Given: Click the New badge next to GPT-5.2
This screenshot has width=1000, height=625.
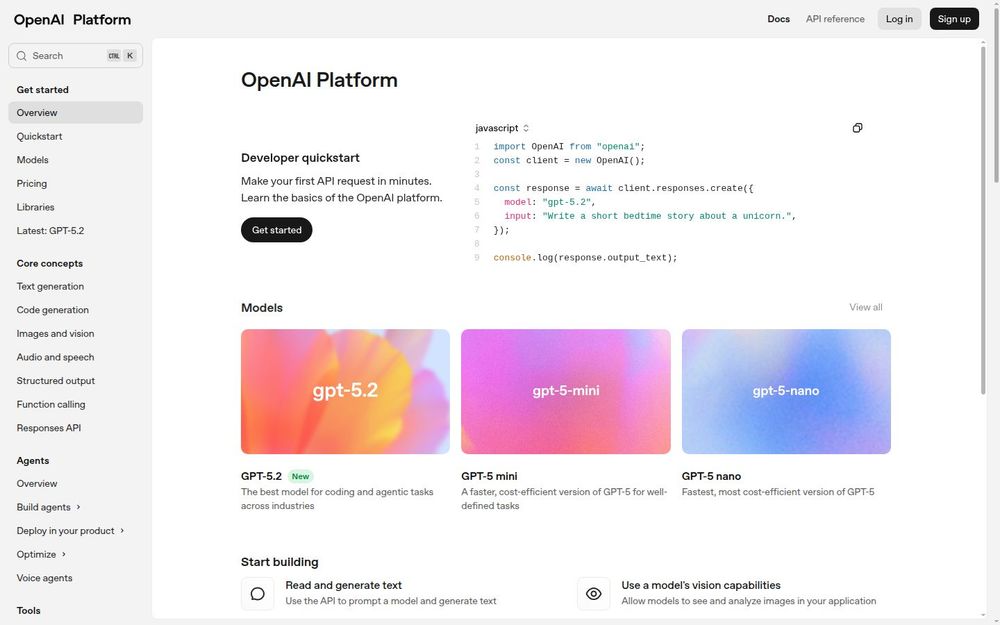Looking at the screenshot, I should click(300, 476).
